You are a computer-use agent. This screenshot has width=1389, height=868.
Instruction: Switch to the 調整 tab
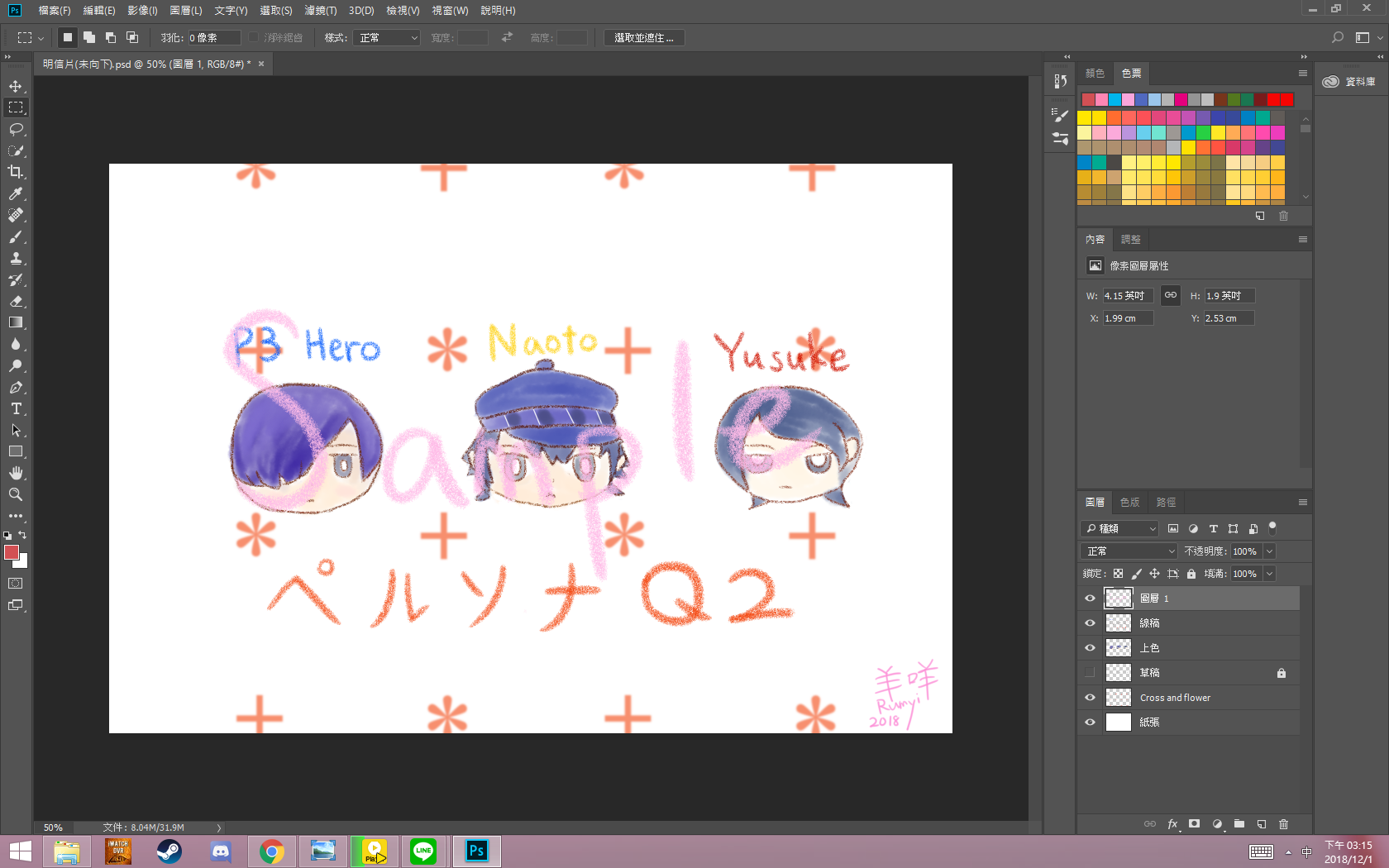point(1130,240)
